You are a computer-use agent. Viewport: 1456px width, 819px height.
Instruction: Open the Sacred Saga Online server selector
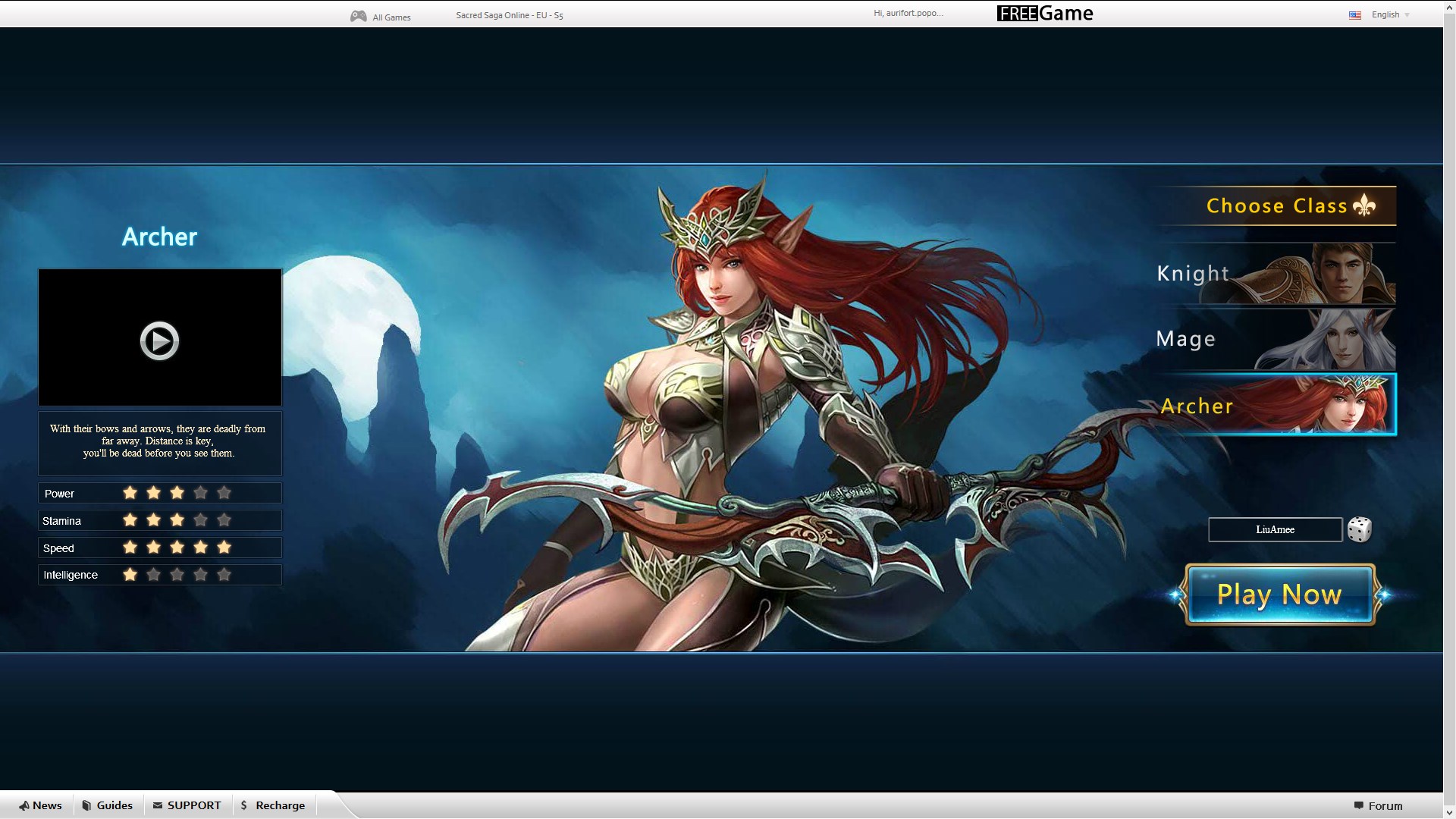(510, 15)
